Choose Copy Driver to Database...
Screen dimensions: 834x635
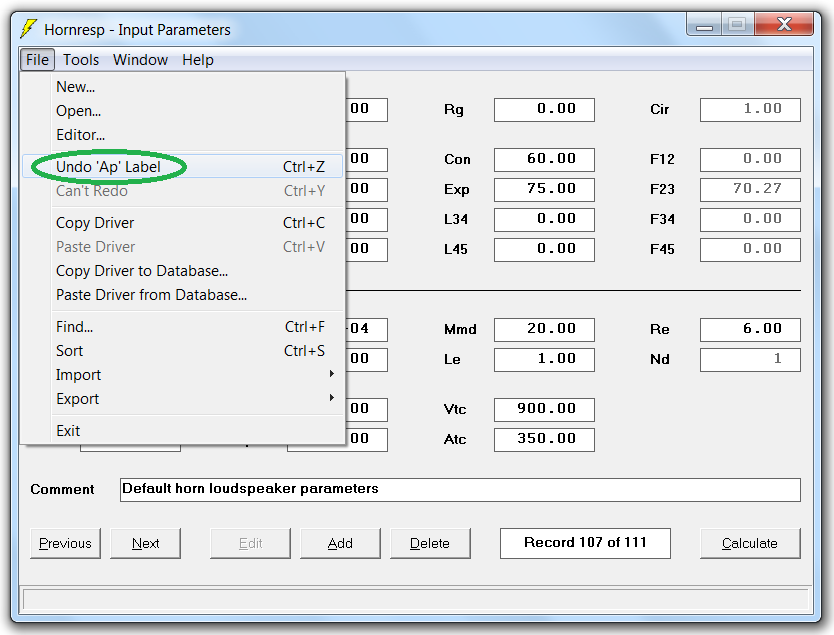tap(184, 271)
